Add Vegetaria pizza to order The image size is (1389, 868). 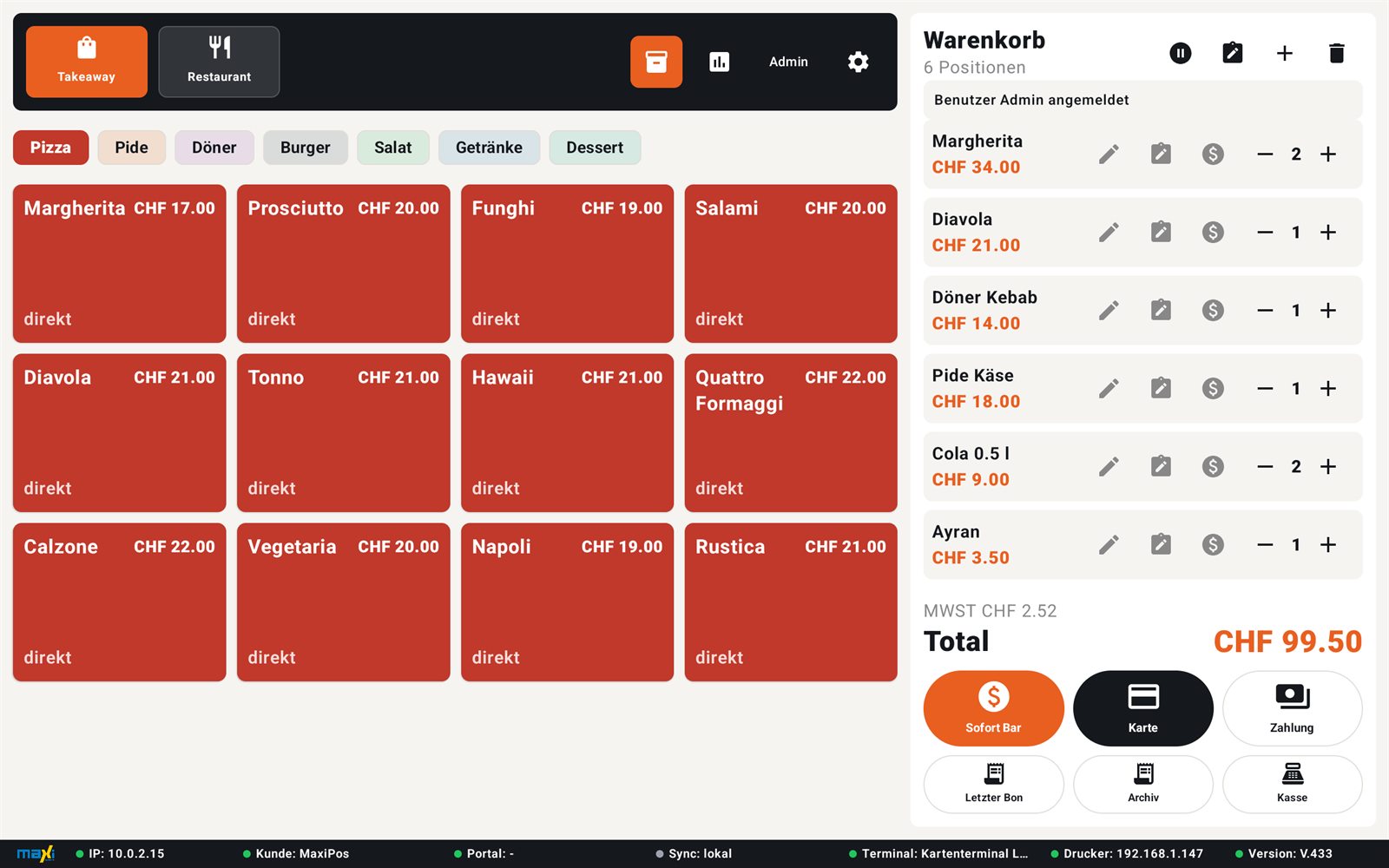[x=343, y=602]
